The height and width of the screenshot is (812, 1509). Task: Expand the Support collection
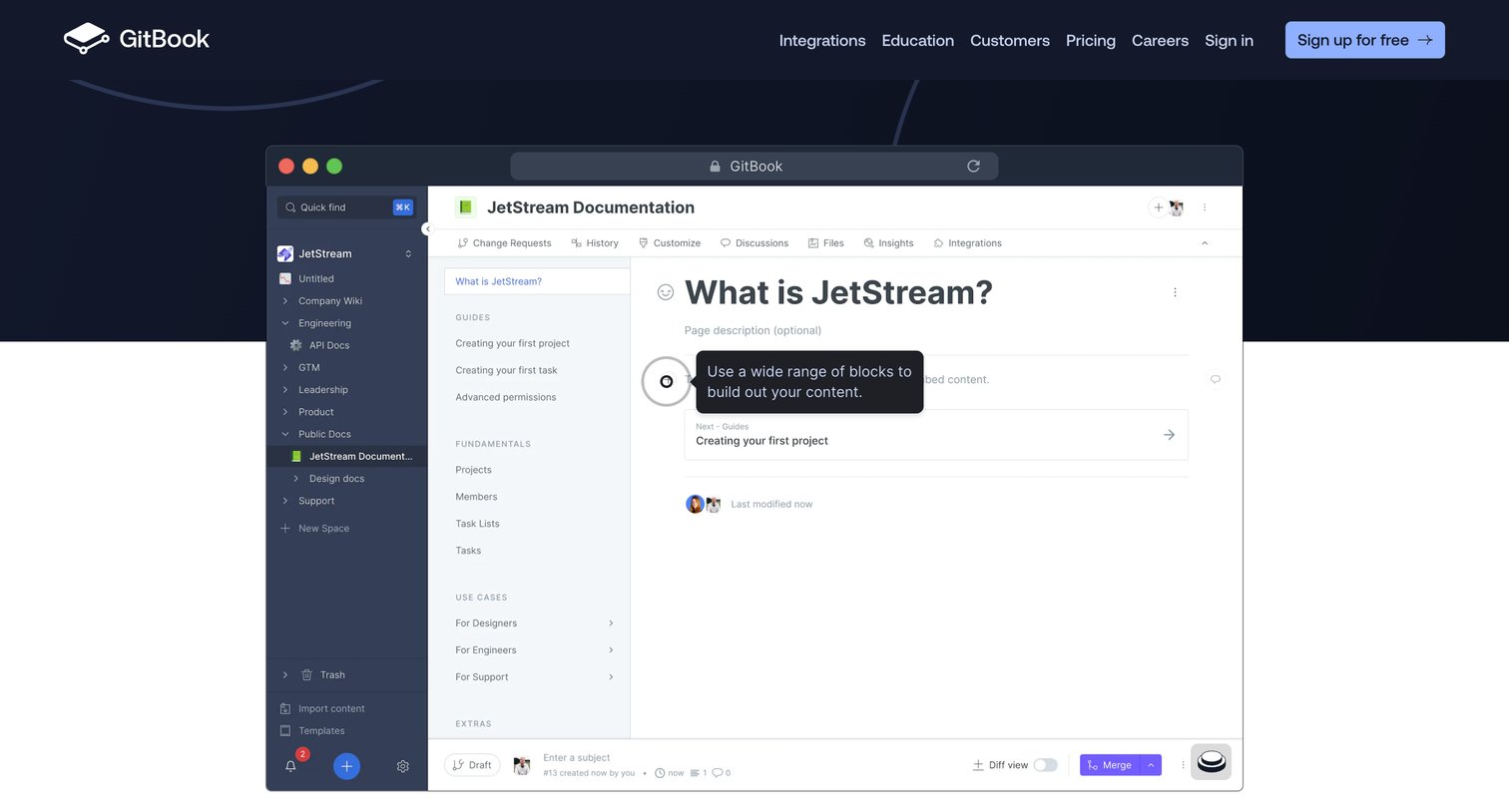(x=285, y=501)
